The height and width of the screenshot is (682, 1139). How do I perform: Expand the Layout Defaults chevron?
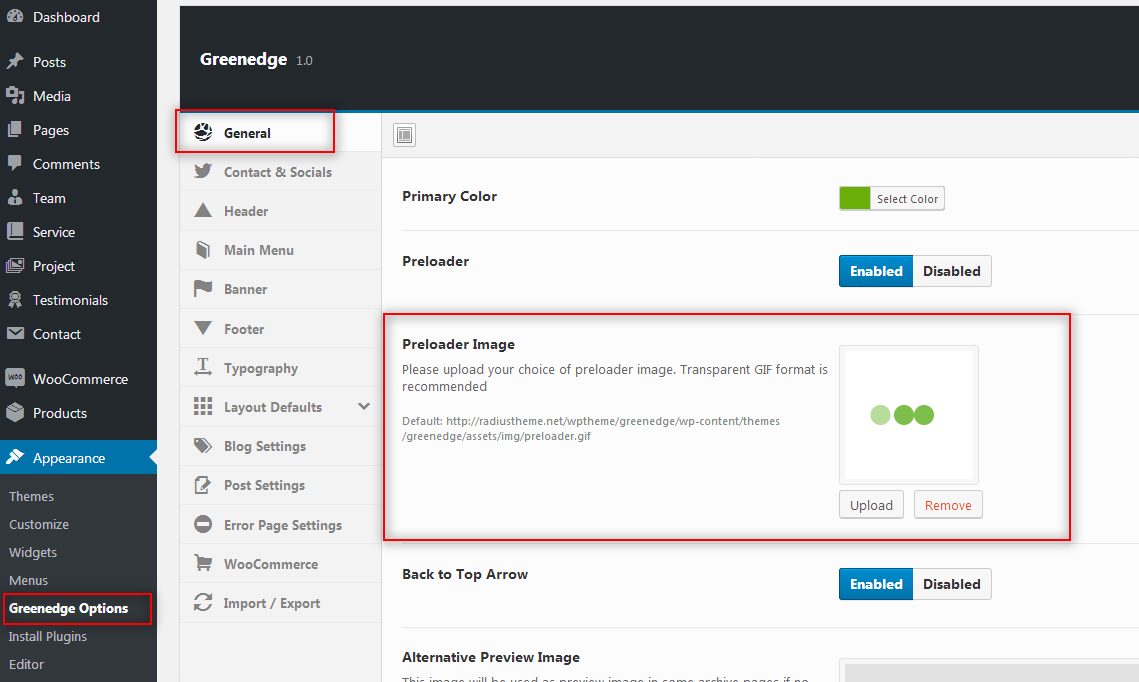pyautogui.click(x=364, y=407)
